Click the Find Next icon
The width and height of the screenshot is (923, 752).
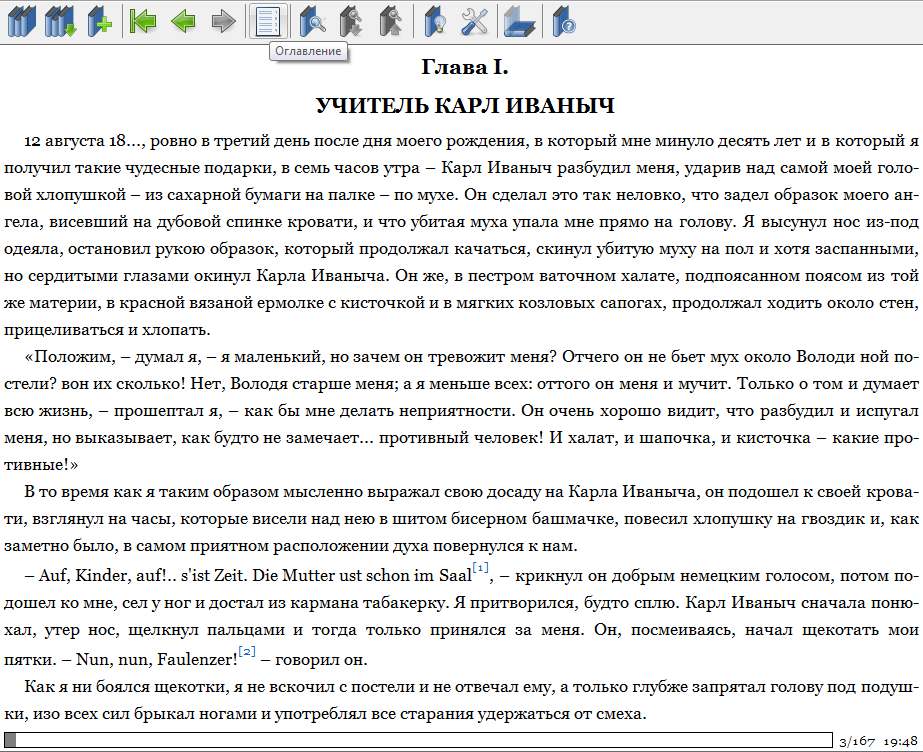[x=351, y=21]
